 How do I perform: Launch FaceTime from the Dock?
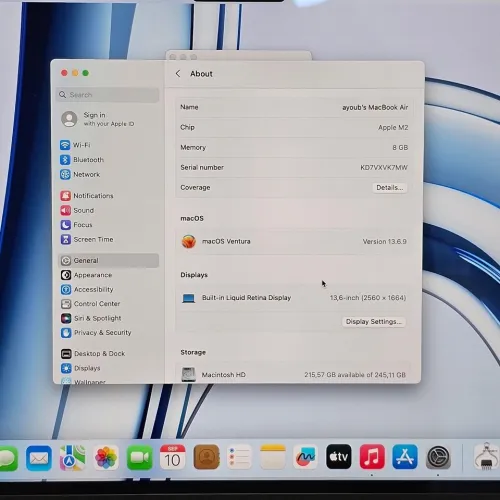tap(140, 457)
